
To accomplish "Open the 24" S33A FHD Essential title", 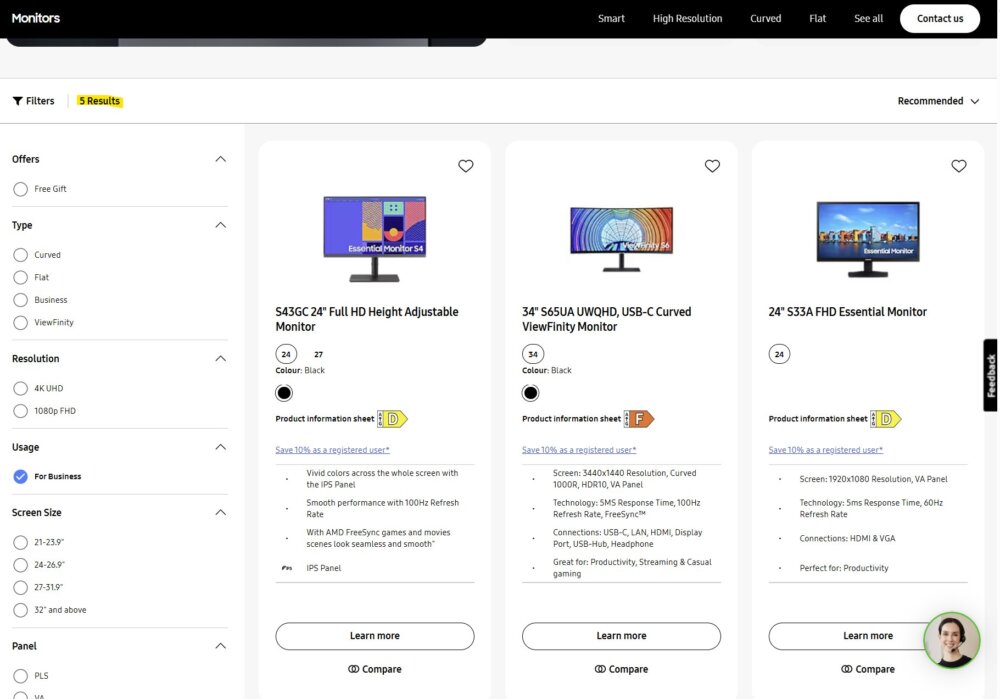I will tap(848, 312).
